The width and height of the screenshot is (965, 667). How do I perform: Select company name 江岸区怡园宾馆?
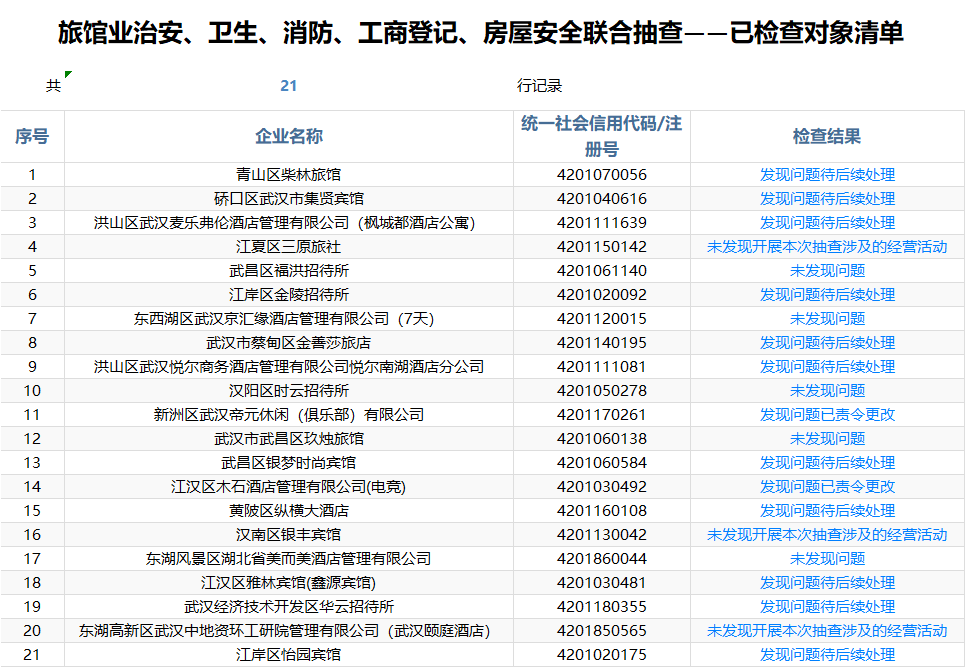click(x=289, y=655)
